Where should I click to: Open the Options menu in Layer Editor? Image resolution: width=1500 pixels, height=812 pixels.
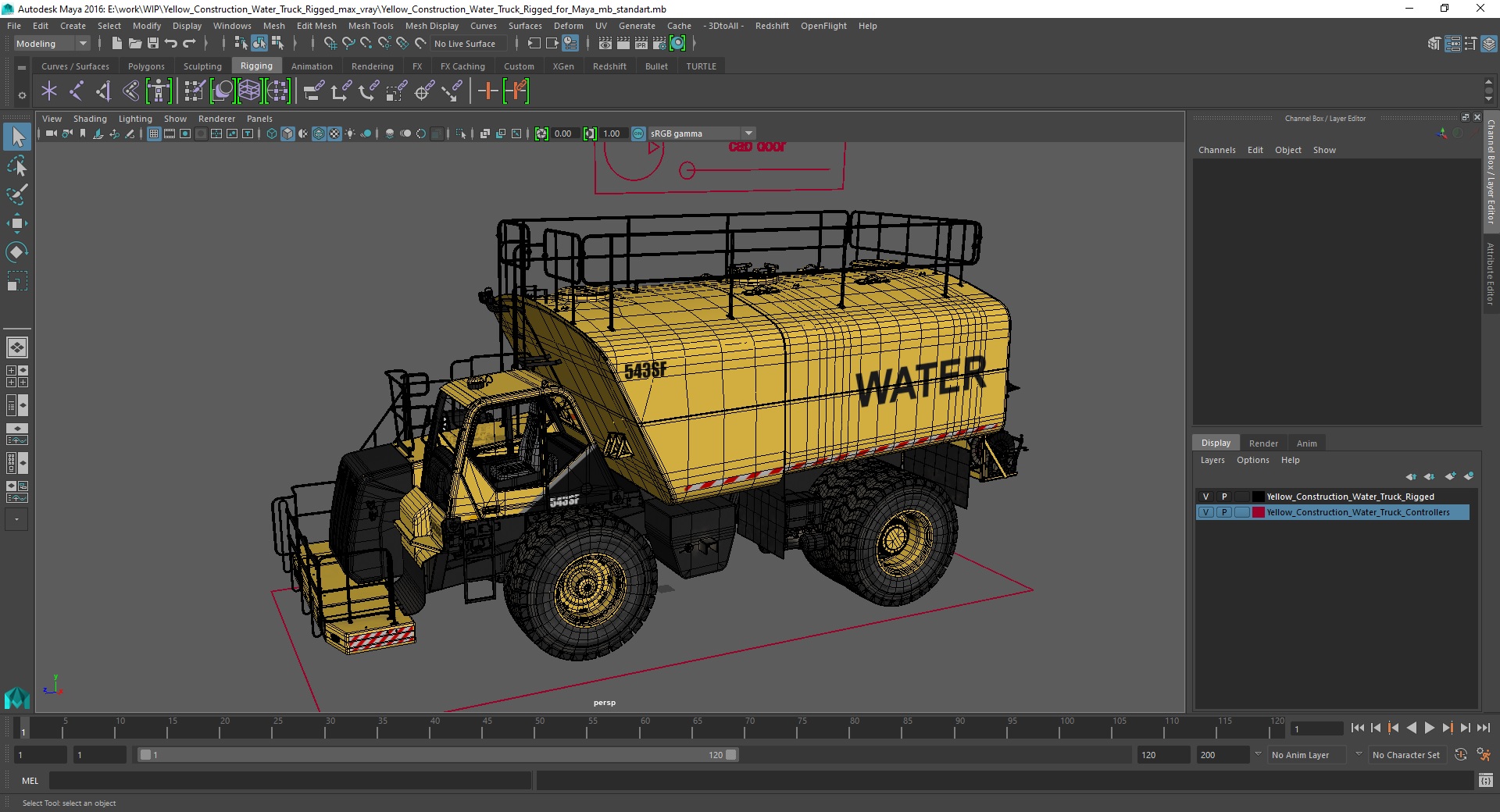[1252, 460]
